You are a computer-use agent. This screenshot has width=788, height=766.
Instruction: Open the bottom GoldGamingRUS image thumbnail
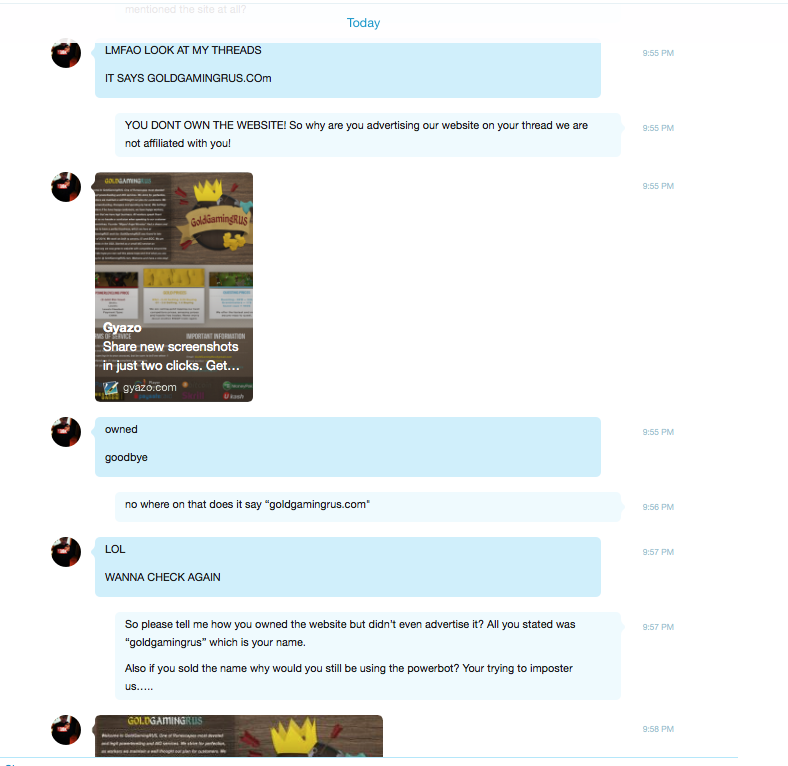239,736
